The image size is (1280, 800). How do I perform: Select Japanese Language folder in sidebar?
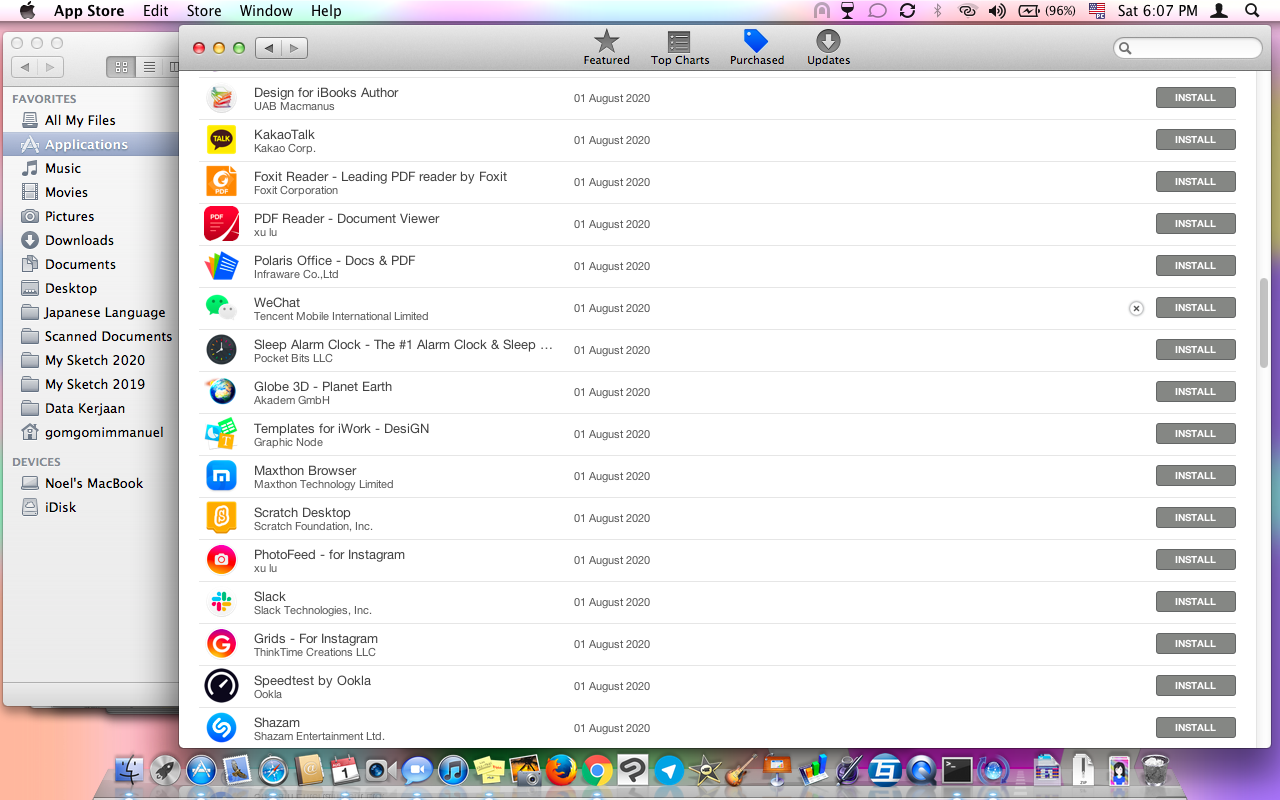(91, 312)
